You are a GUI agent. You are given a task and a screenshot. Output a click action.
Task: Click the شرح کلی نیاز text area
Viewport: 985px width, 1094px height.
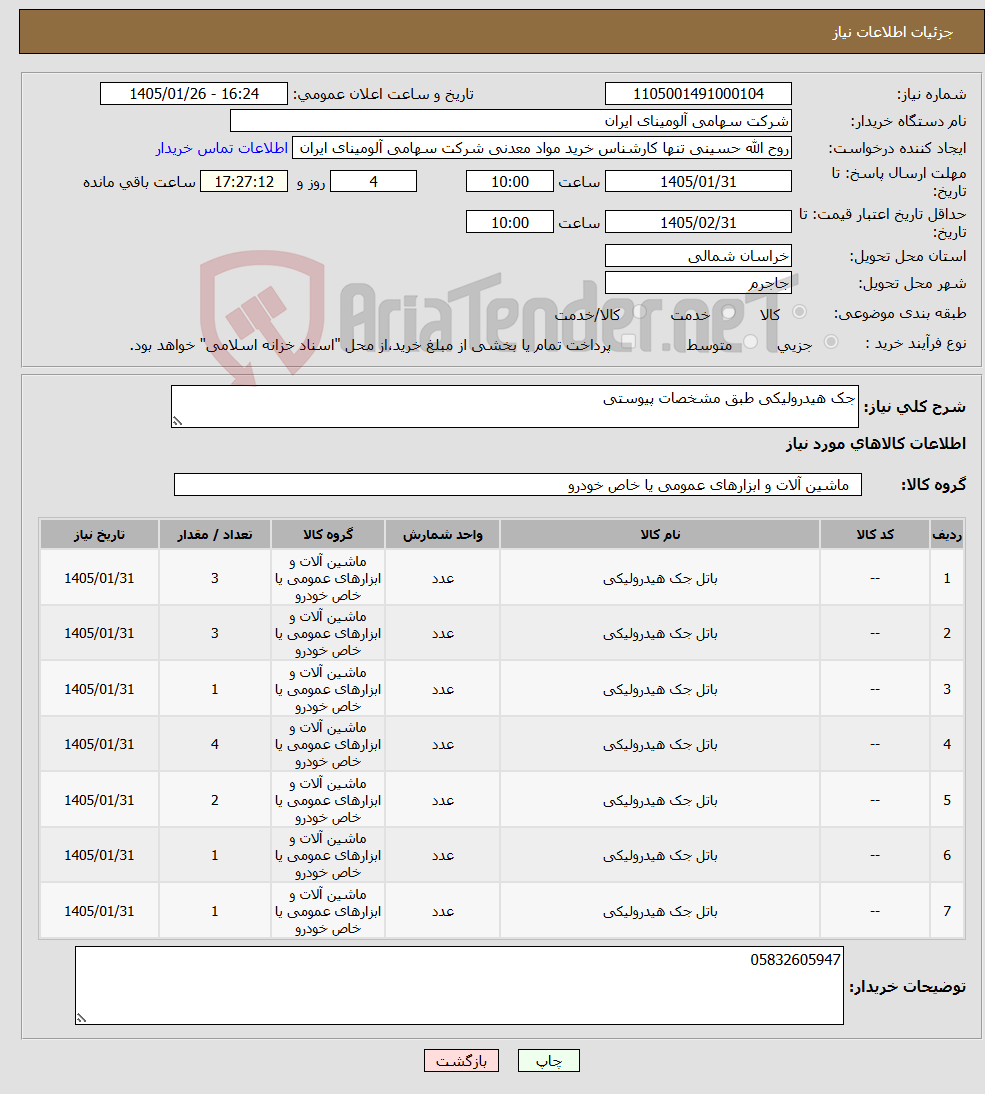click(515, 406)
